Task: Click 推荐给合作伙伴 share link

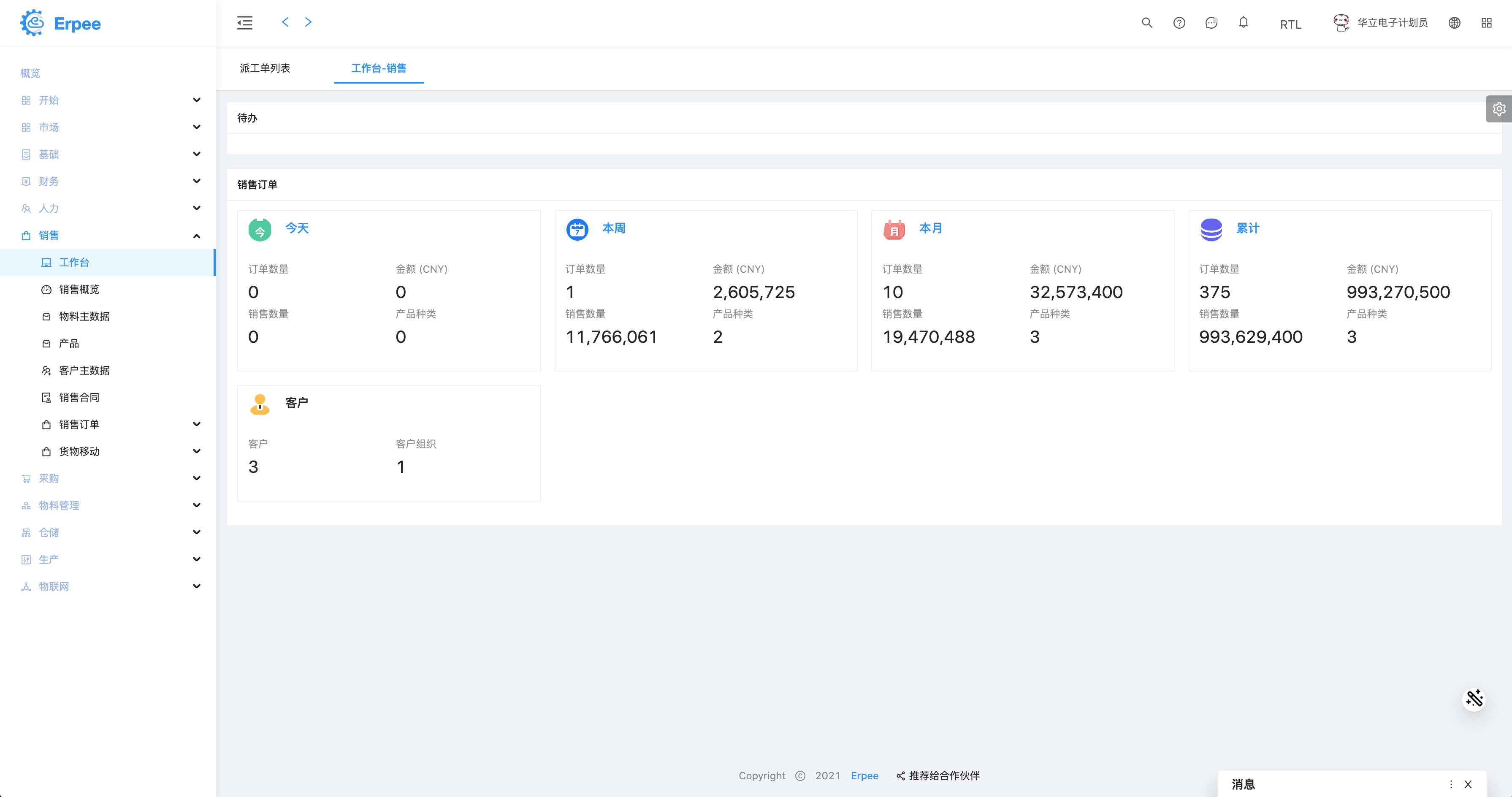Action: click(x=943, y=775)
